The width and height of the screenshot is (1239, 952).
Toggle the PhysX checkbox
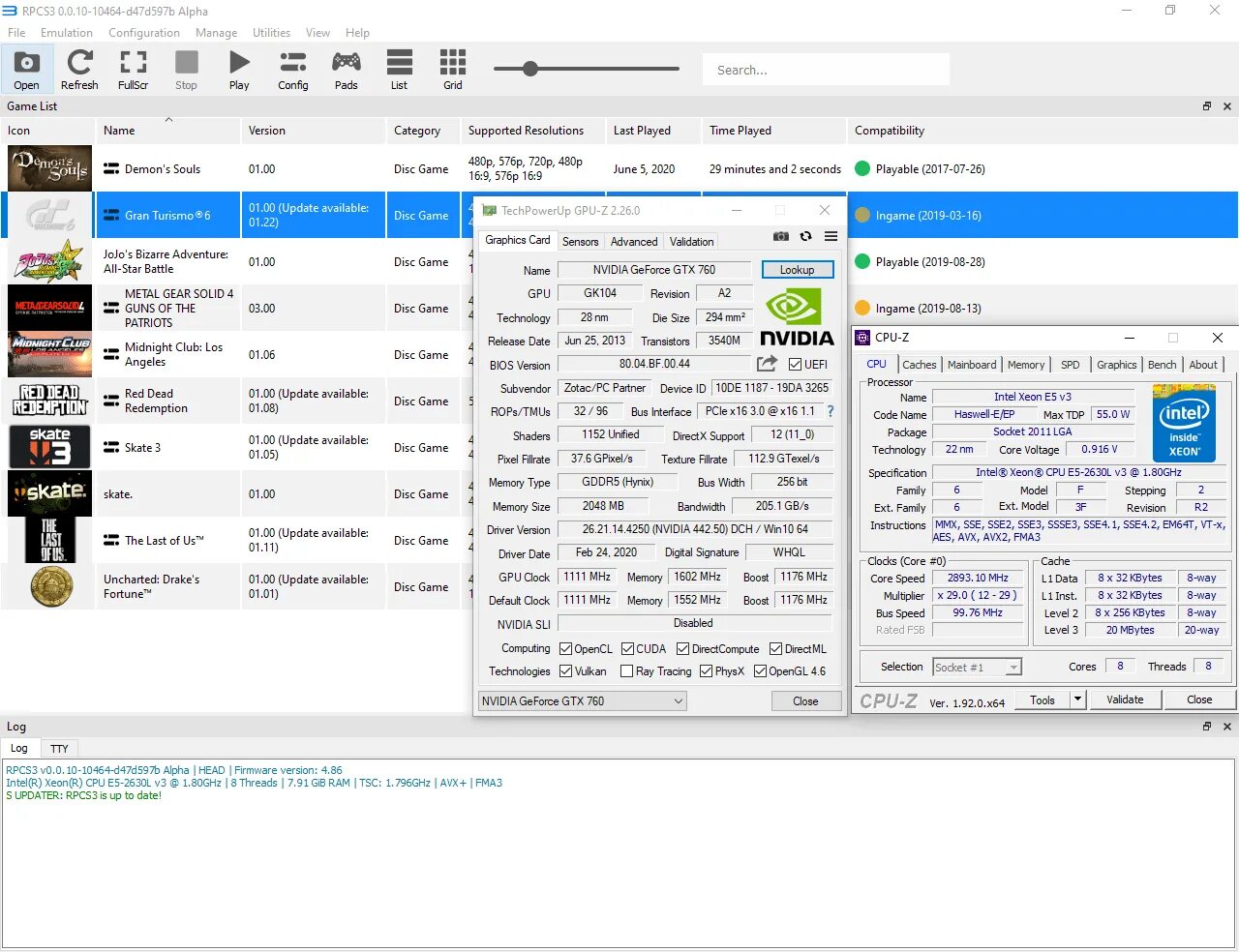point(706,671)
